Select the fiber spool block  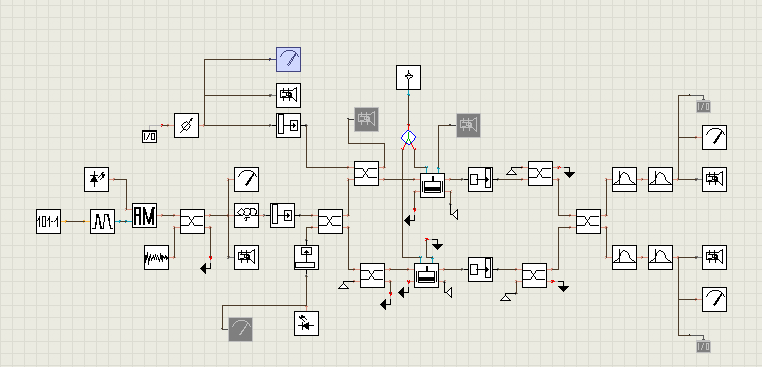click(246, 215)
